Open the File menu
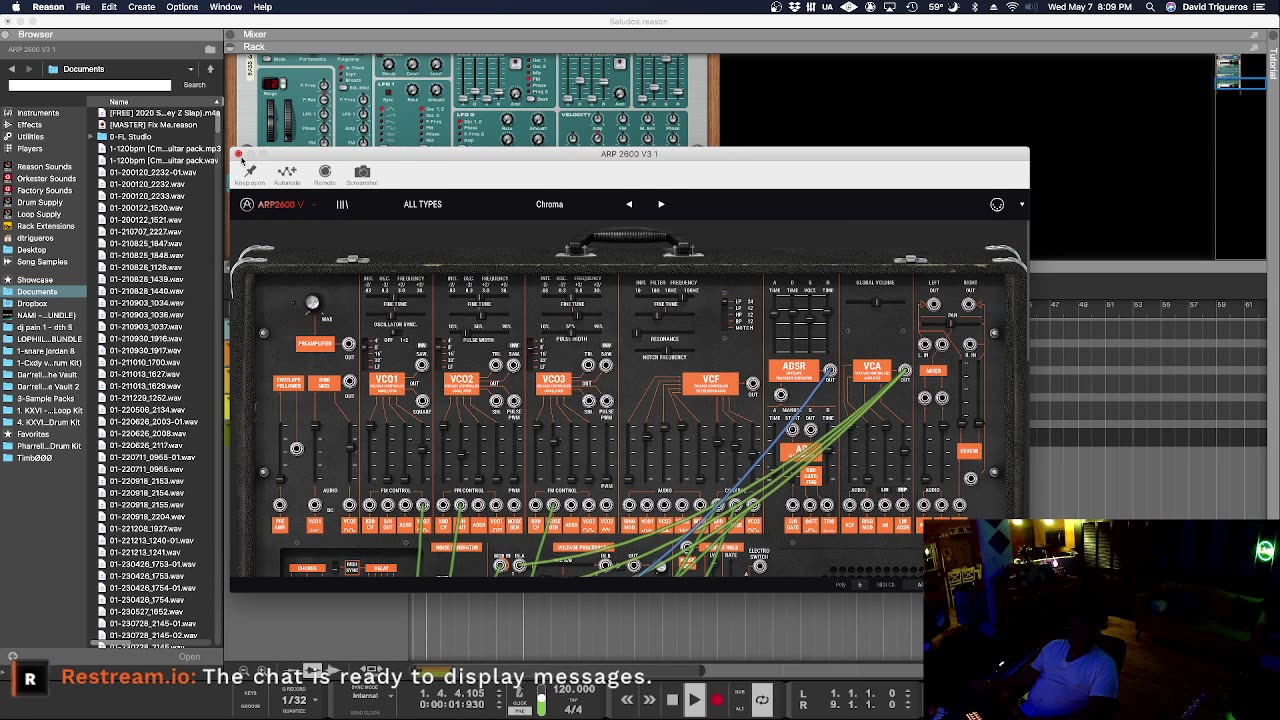This screenshot has height=720, width=1280. pyautogui.click(x=83, y=7)
